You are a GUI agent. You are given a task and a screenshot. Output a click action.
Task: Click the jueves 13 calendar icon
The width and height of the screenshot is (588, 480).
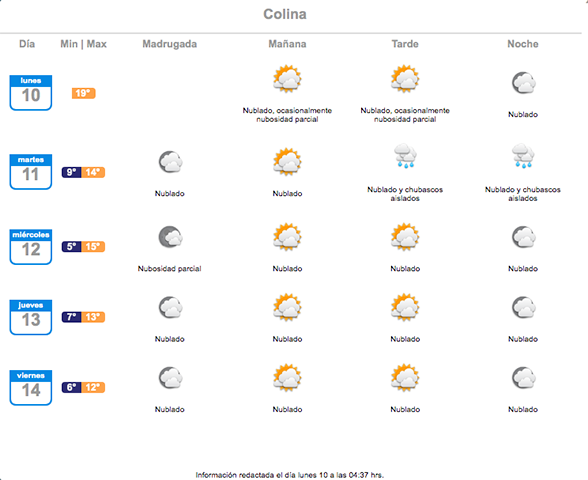(31, 317)
